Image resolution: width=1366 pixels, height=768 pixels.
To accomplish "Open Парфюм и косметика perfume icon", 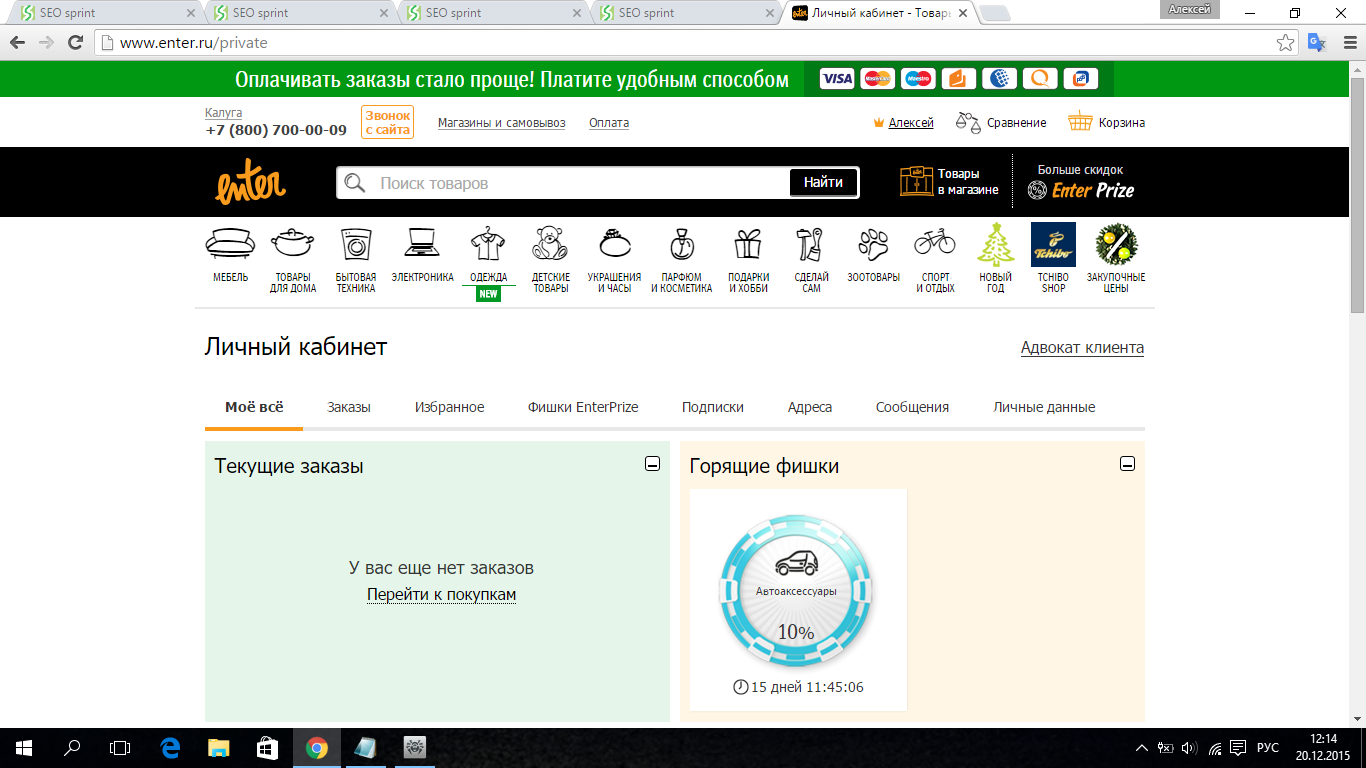I will point(681,244).
